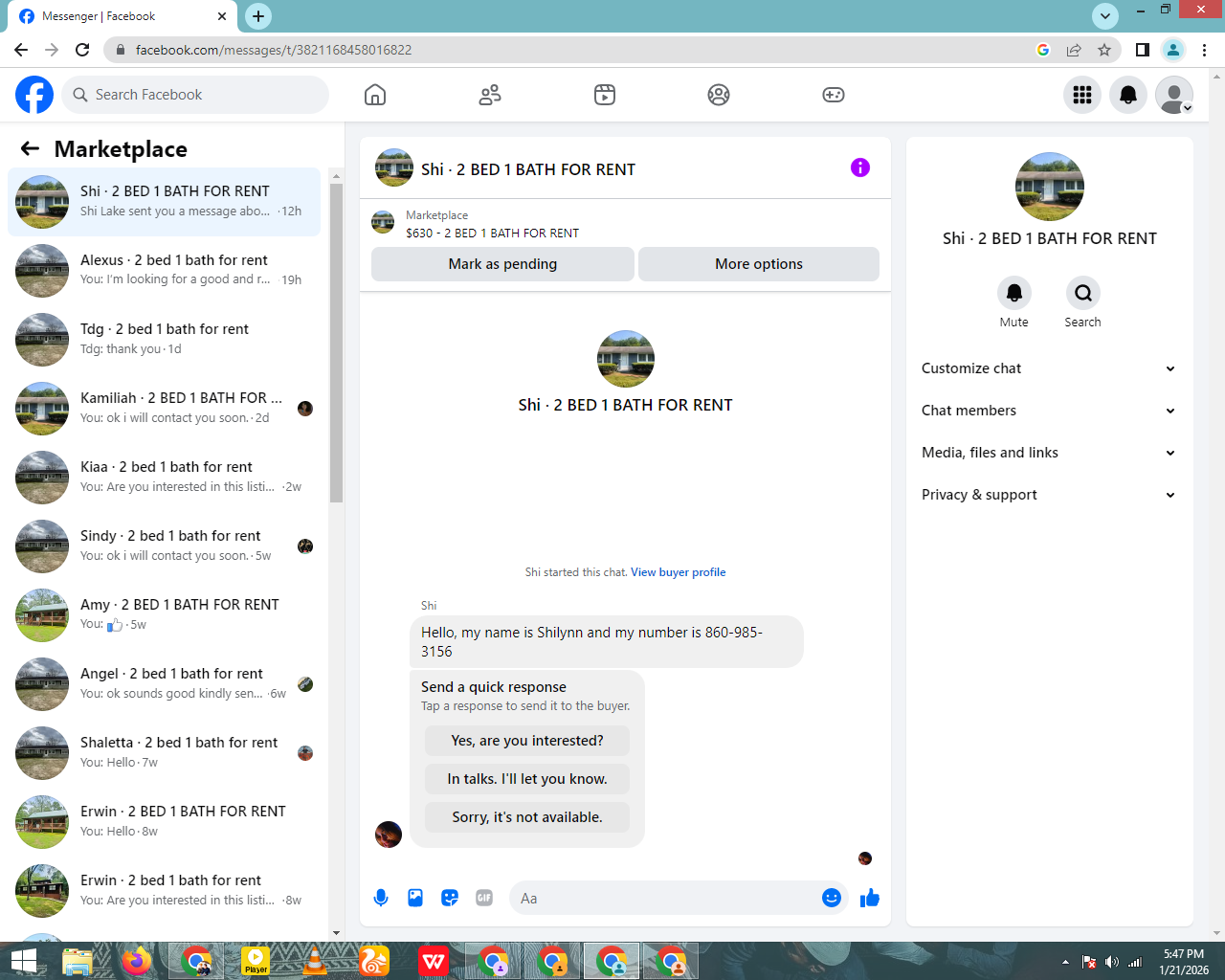Click the purple conversation info icon
Viewport: 1225px width, 980px height.
coord(860,167)
